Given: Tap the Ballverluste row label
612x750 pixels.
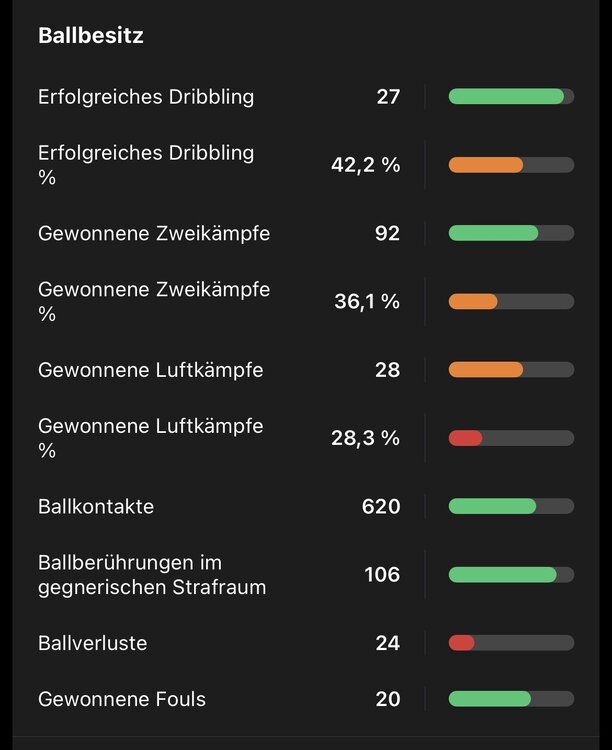Looking at the screenshot, I should pos(92,643).
